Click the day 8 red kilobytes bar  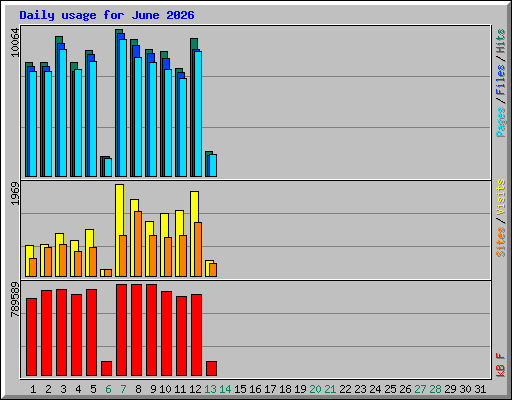(136, 330)
